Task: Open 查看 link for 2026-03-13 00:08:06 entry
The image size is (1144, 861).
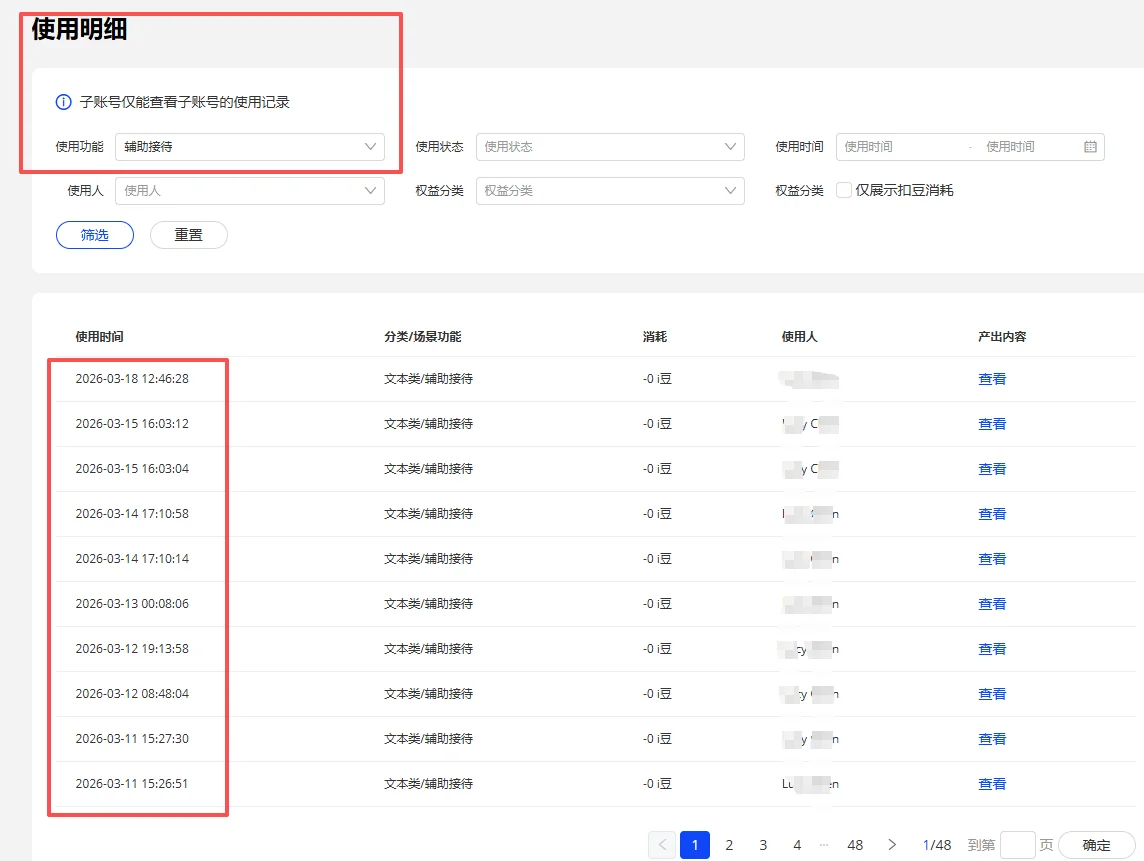Action: (992, 604)
